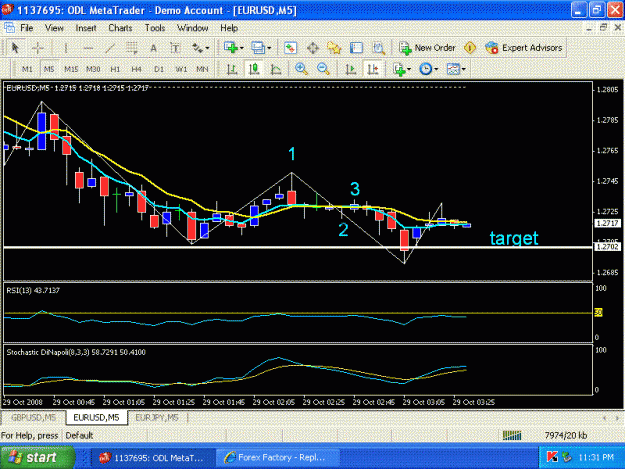This screenshot has height=469, width=625.
Task: Open the templates dropdown
Action: (x=456, y=69)
